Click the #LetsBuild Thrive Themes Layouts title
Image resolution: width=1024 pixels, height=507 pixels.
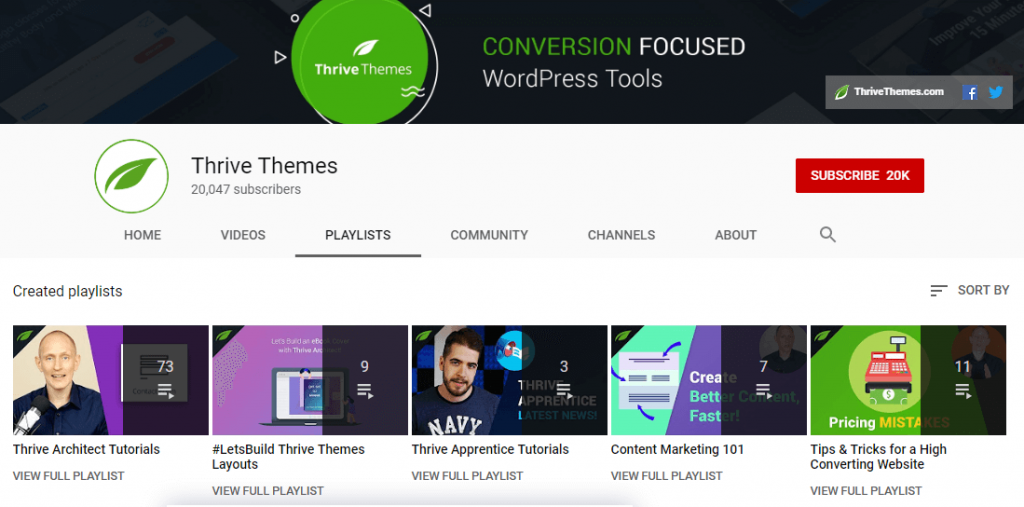coord(289,457)
